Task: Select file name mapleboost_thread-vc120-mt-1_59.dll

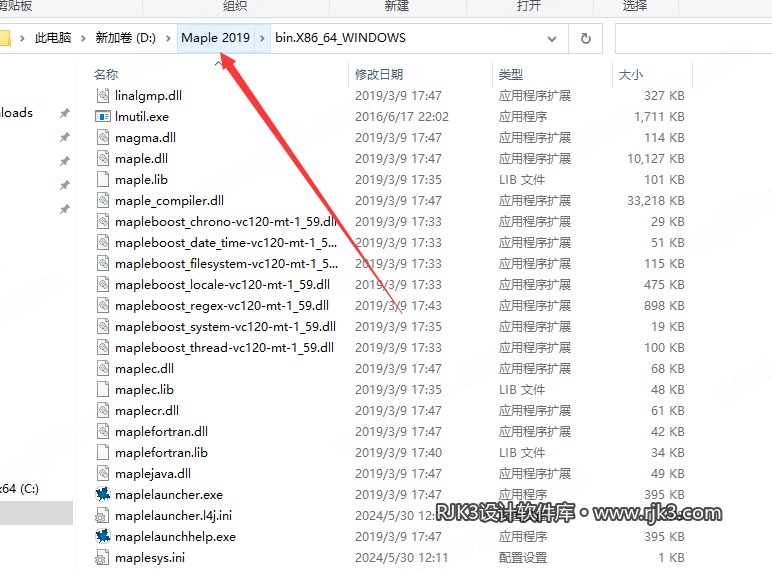Action: click(x=225, y=348)
